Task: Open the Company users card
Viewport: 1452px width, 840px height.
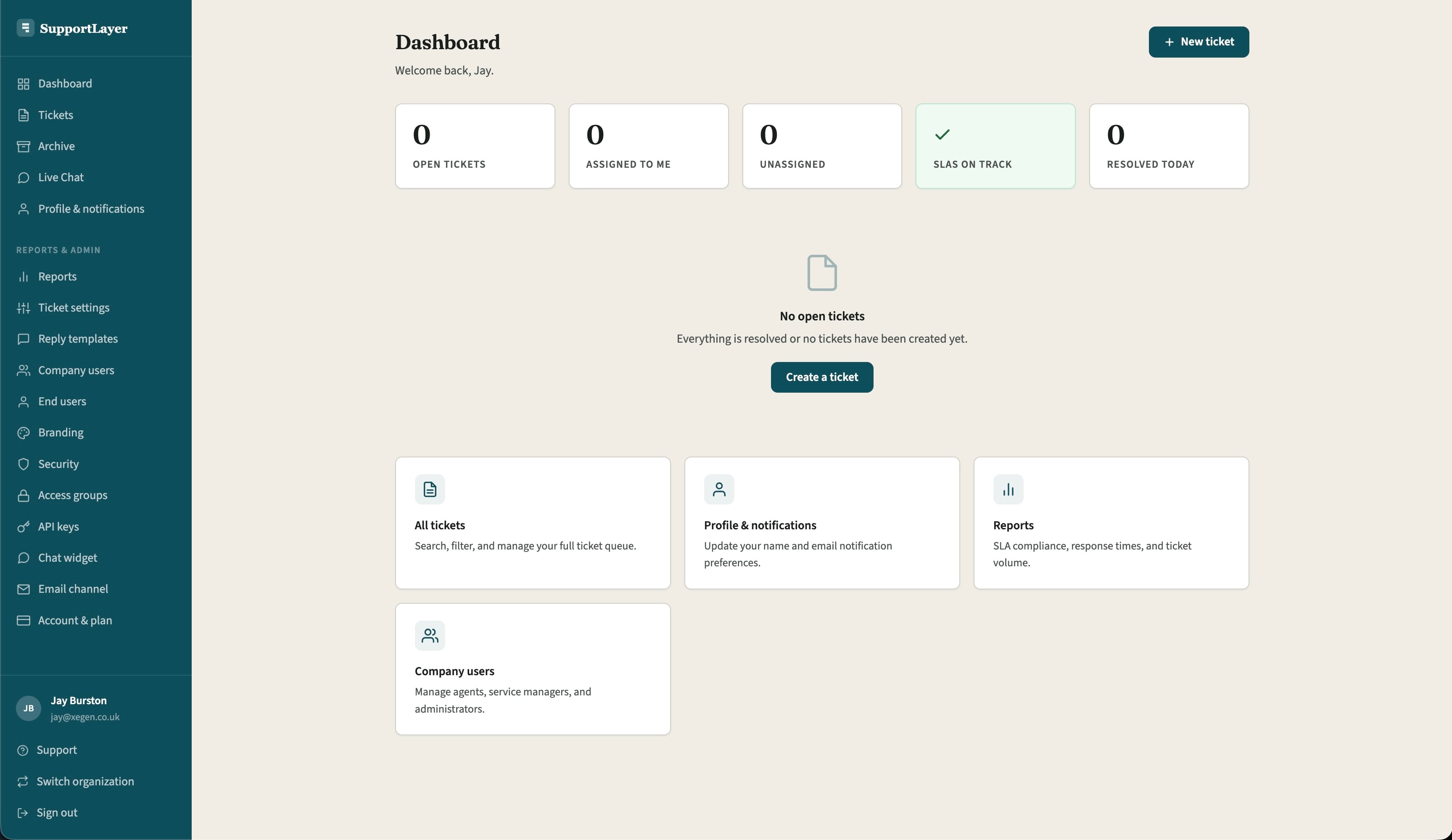Action: [x=532, y=669]
